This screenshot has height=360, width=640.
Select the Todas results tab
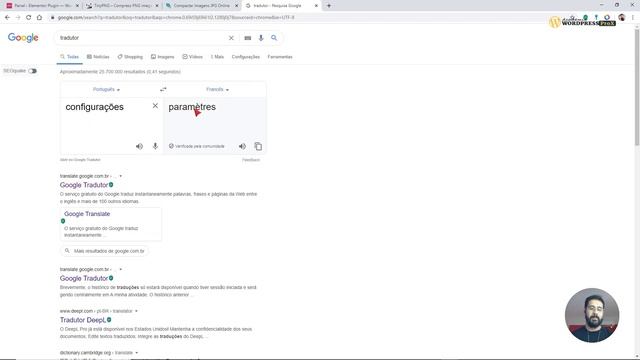(x=69, y=57)
